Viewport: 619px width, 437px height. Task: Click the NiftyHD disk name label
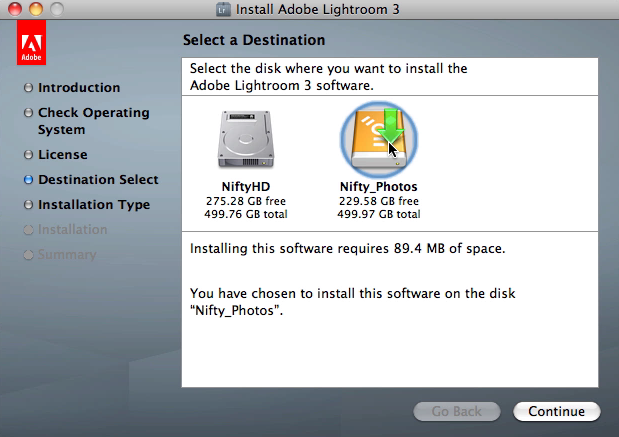(246, 186)
